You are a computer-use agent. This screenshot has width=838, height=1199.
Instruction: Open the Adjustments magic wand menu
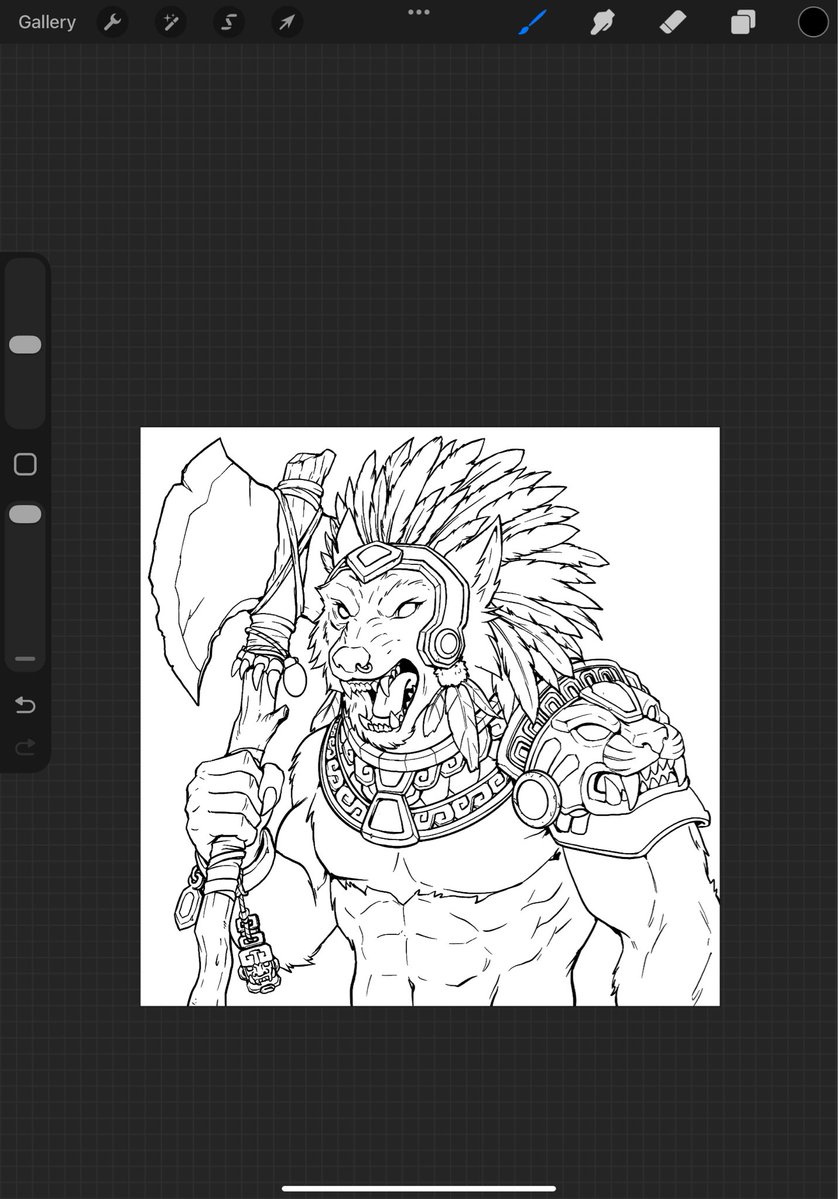[171, 22]
